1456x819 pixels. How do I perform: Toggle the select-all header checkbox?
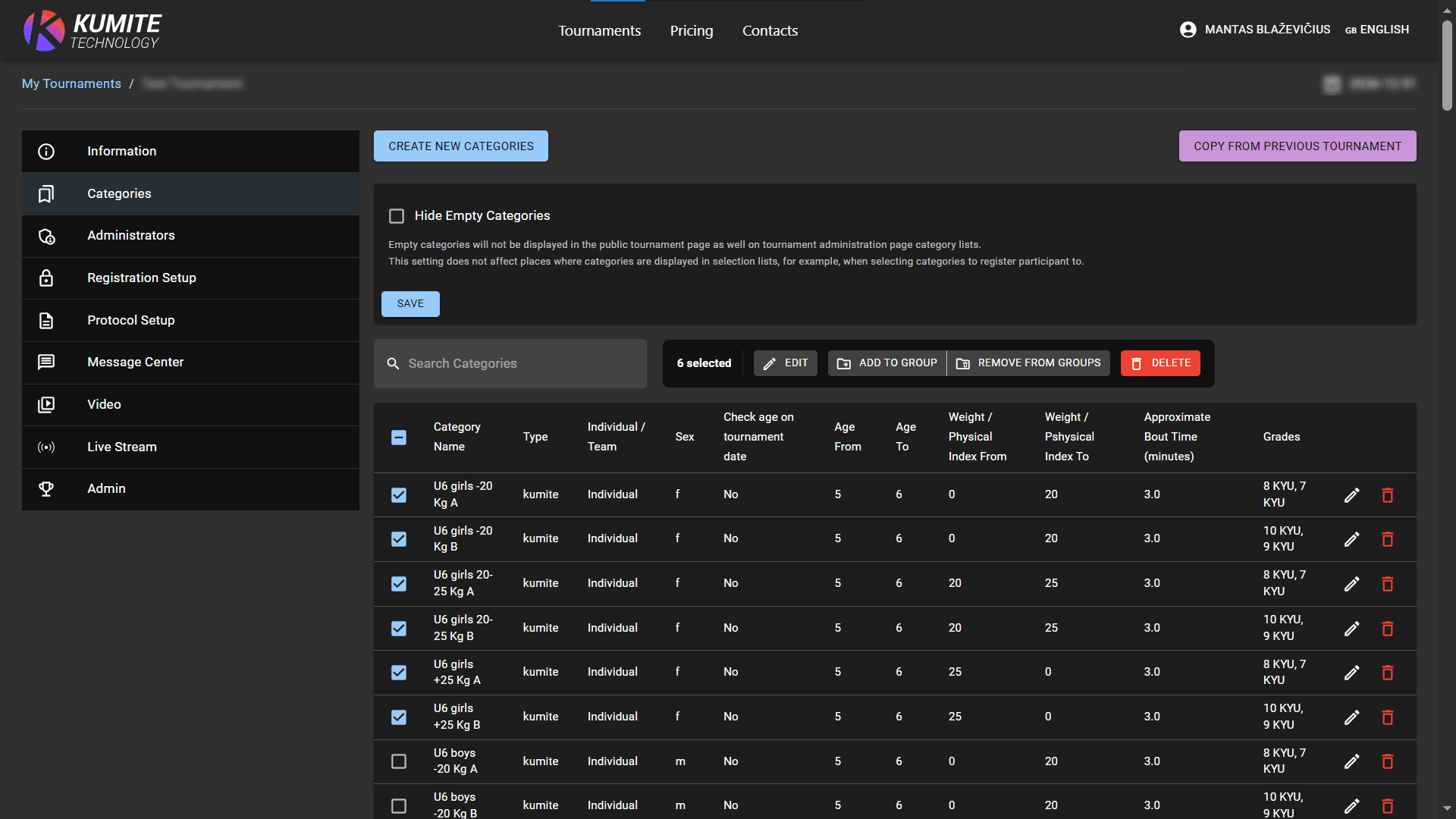[x=399, y=438]
